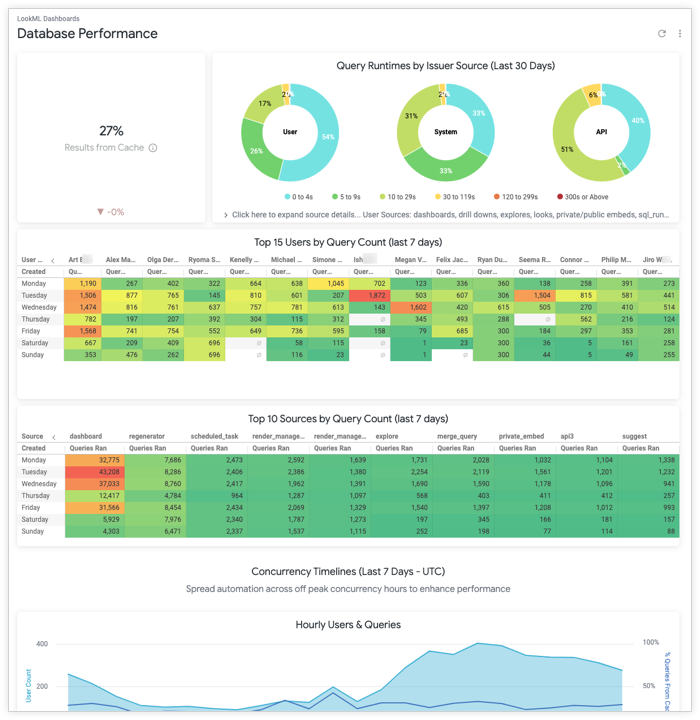Click the LookML Dashboards breadcrumb link
This screenshot has width=700, height=720.
point(48,19)
